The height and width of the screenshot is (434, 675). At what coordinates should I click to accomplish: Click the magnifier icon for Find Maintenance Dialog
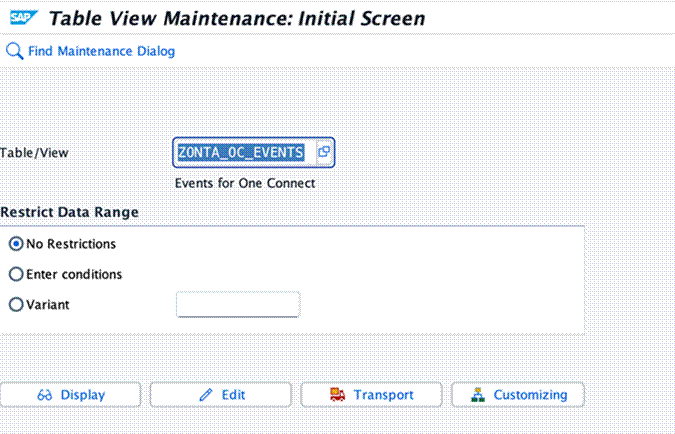point(14,51)
